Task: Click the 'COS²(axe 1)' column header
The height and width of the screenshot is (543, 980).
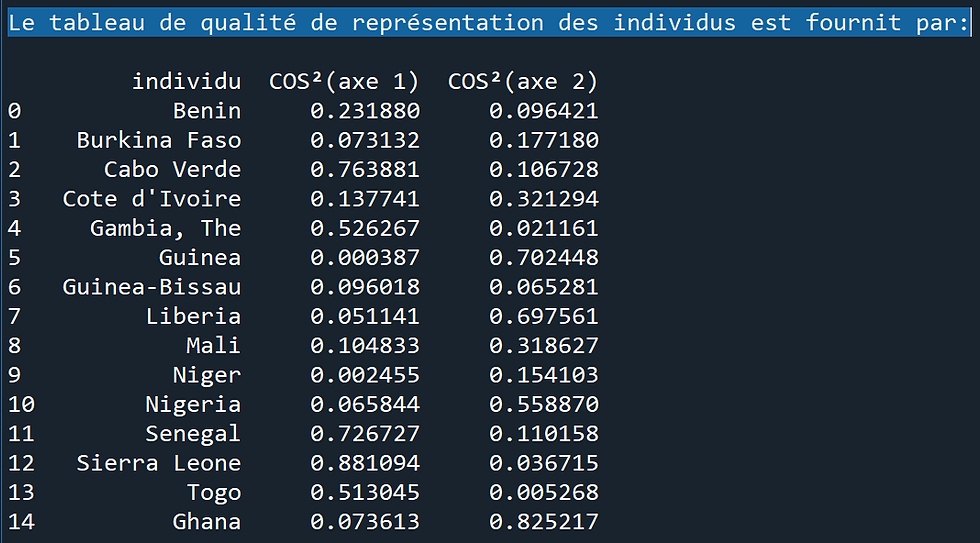Action: point(344,81)
